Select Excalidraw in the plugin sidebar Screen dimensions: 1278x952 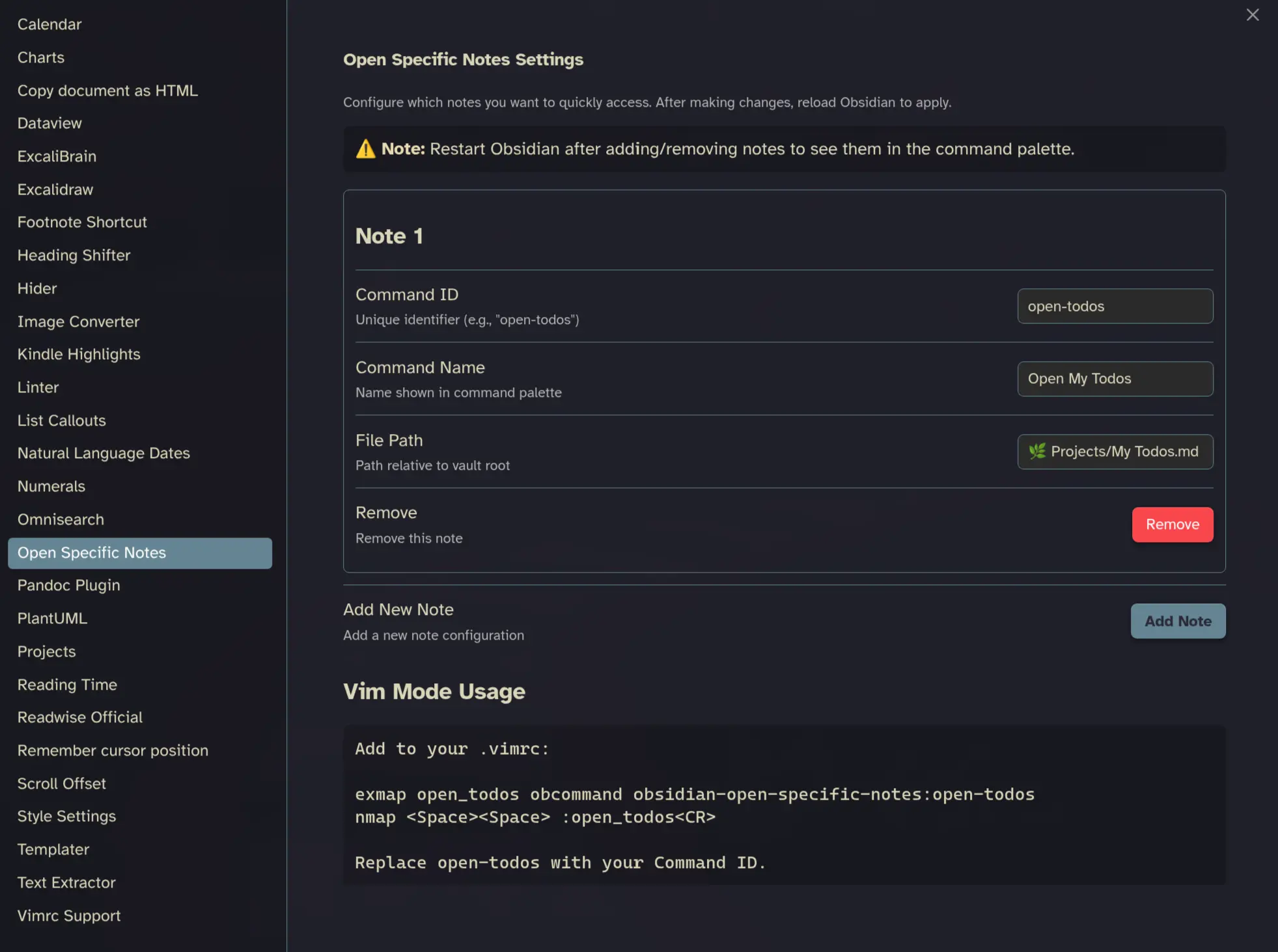55,189
